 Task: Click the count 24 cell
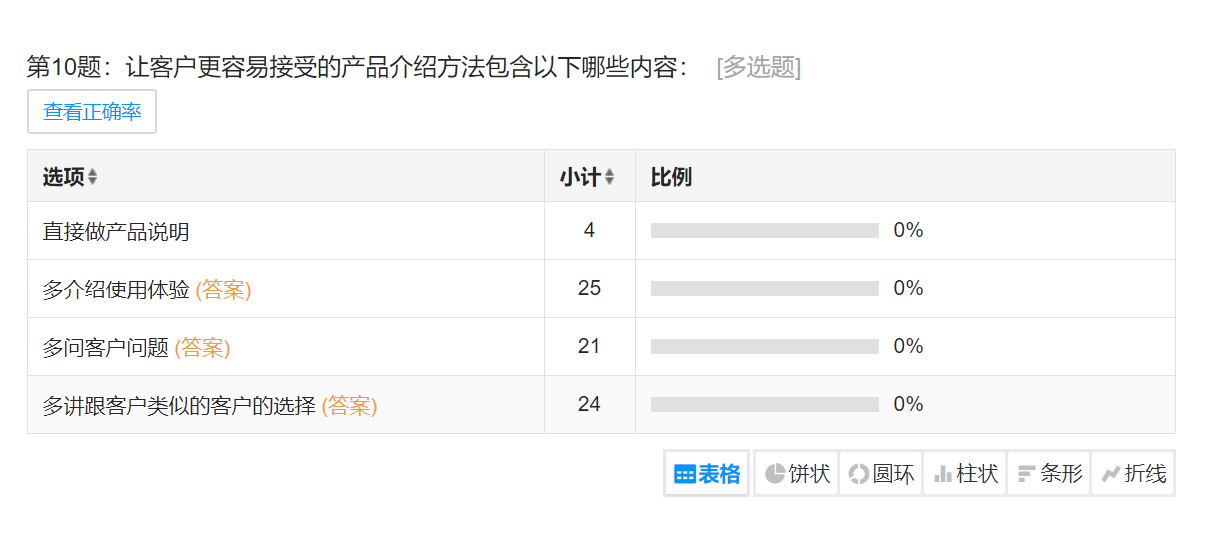[x=589, y=404]
